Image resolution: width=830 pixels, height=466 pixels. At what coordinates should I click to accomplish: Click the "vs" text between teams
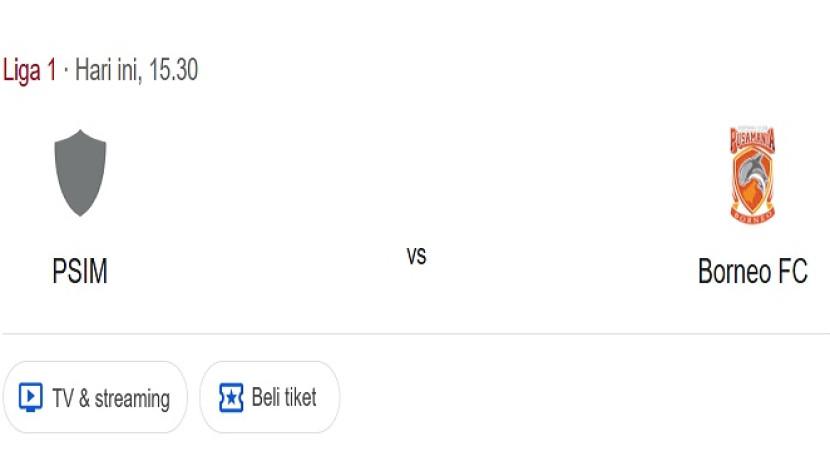point(416,256)
